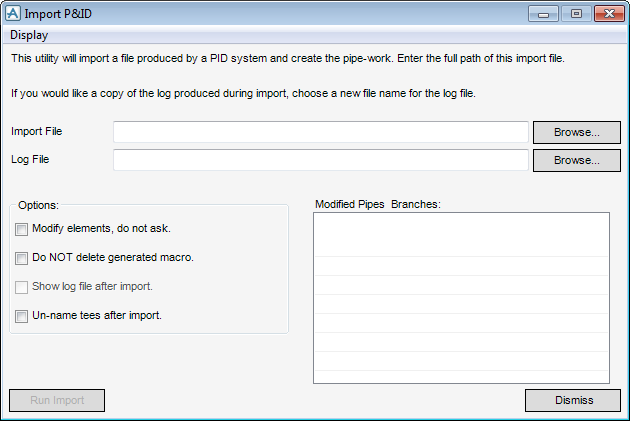The width and height of the screenshot is (630, 421).
Task: Close the window with the red X
Action: click(x=608, y=14)
